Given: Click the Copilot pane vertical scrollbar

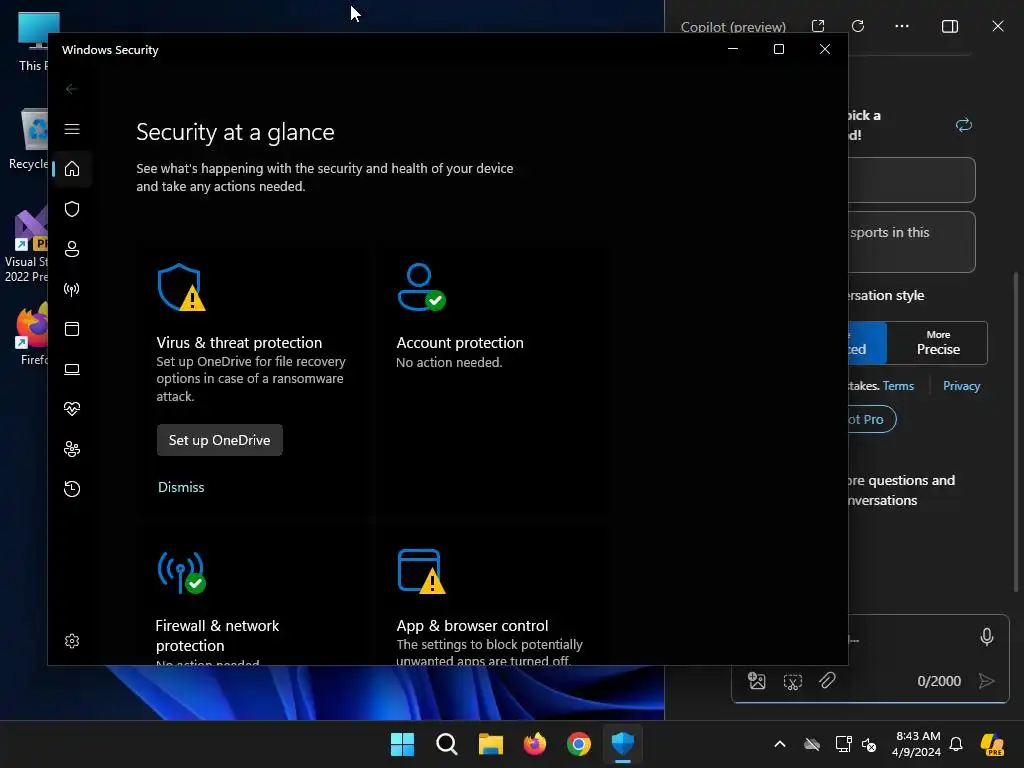Looking at the screenshot, I should click(x=1016, y=431).
